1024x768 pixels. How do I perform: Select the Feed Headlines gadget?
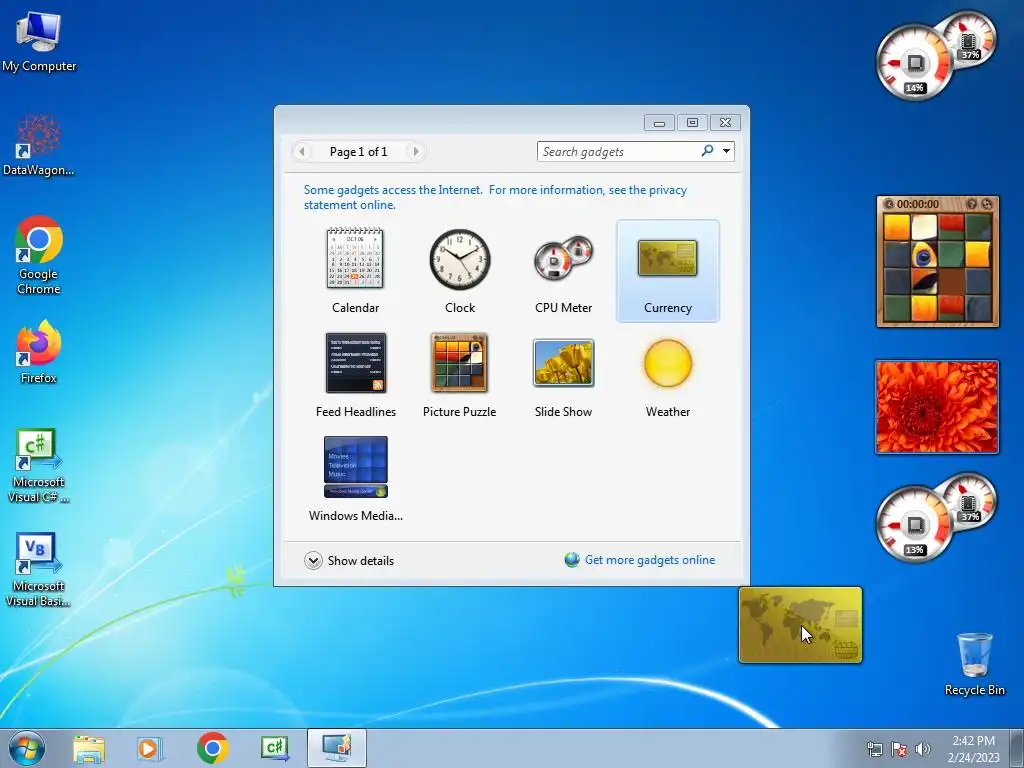point(355,375)
